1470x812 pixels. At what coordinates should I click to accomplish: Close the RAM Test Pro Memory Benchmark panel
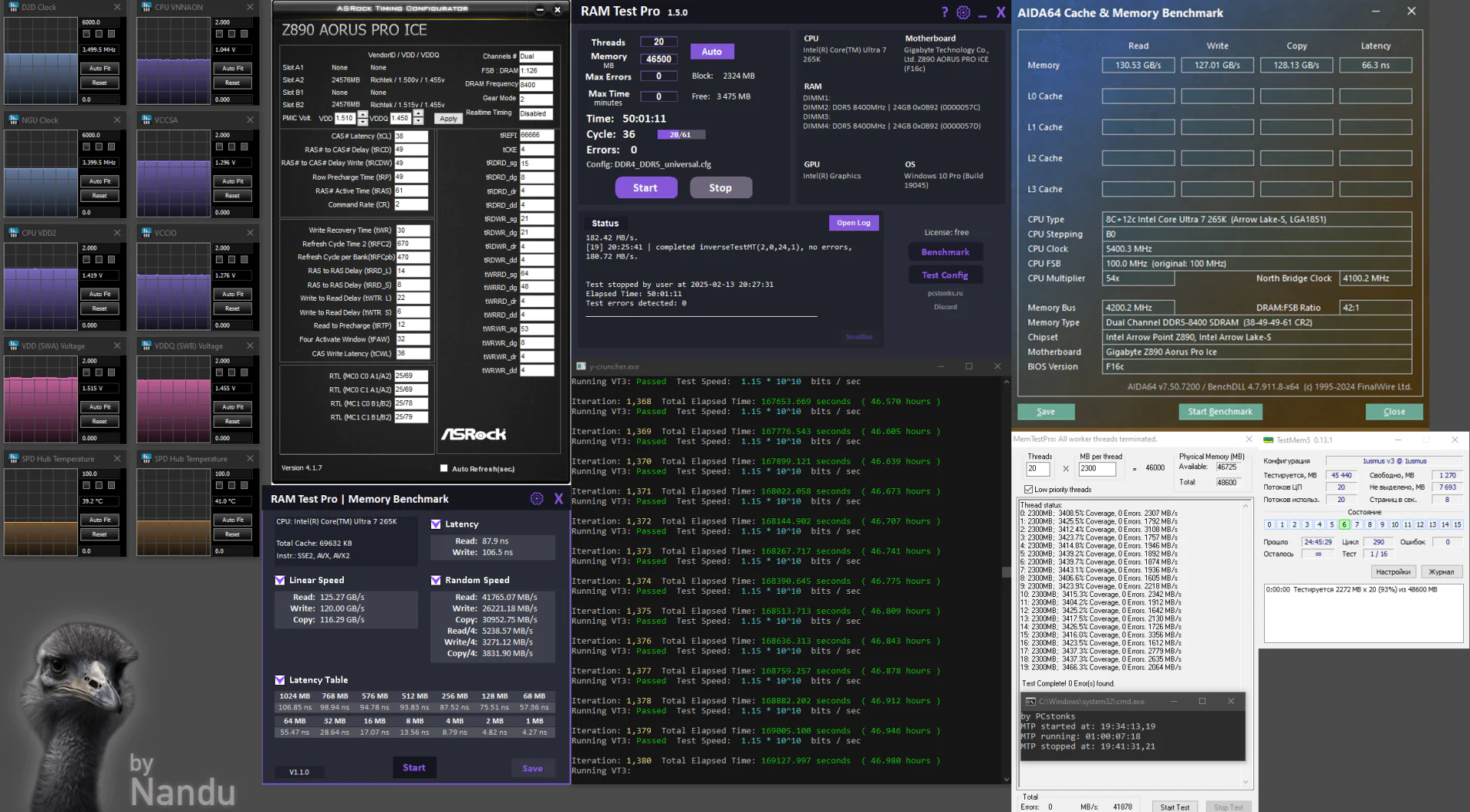[559, 499]
